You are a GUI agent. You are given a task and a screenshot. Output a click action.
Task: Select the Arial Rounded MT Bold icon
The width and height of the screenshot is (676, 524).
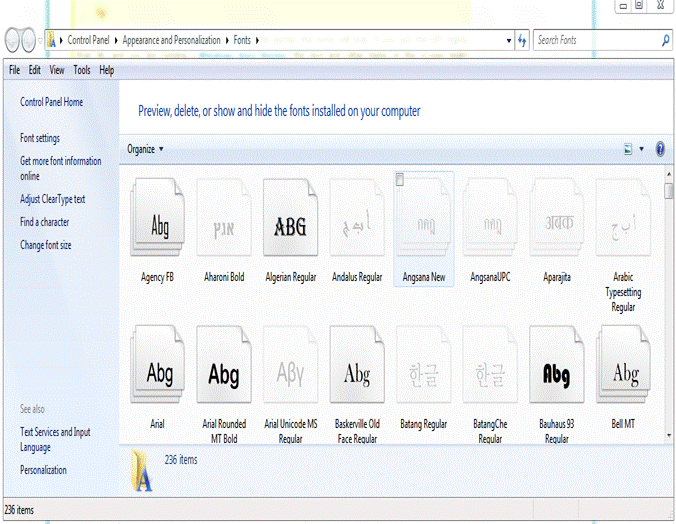[224, 364]
